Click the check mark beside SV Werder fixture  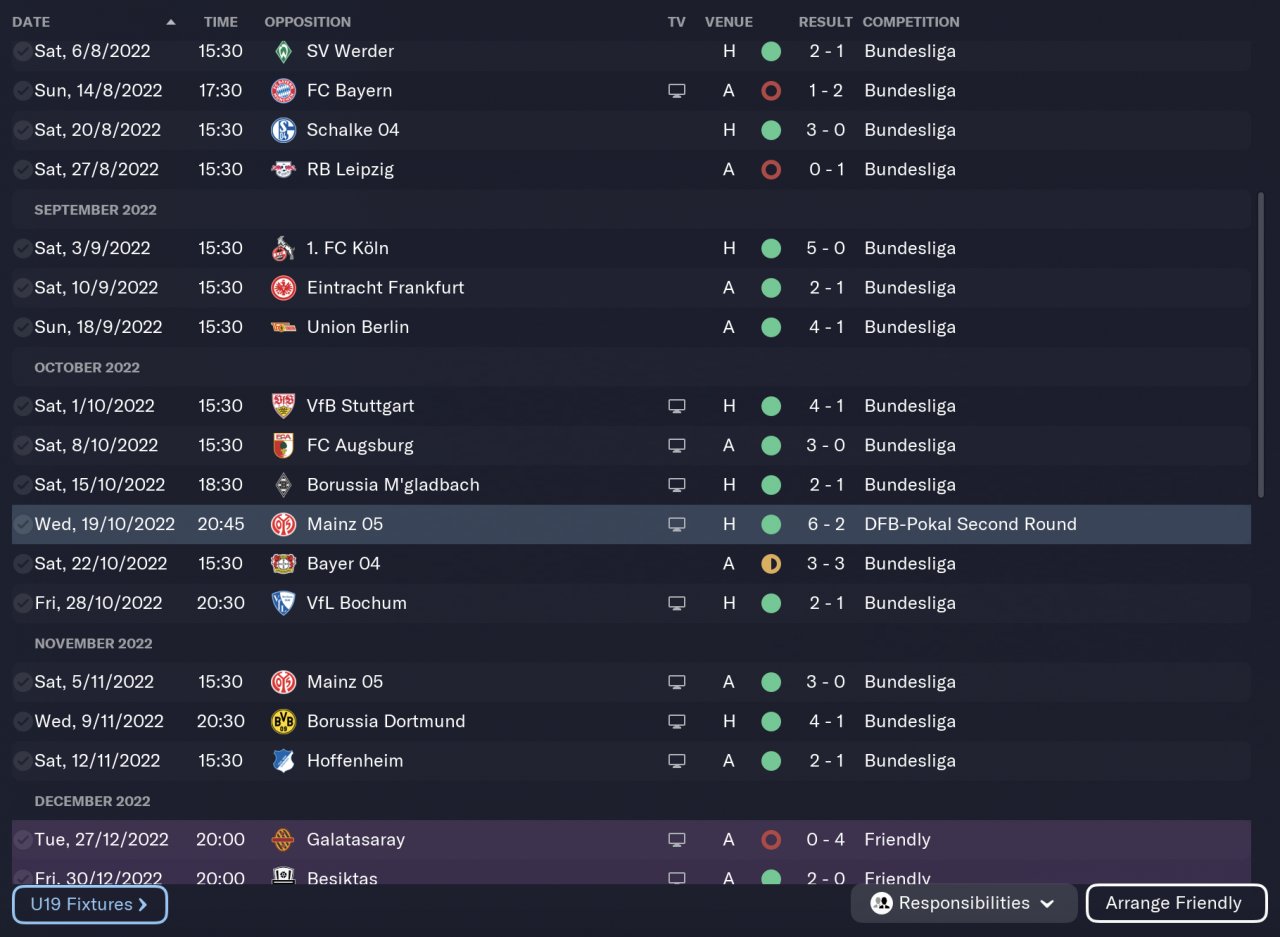click(22, 51)
